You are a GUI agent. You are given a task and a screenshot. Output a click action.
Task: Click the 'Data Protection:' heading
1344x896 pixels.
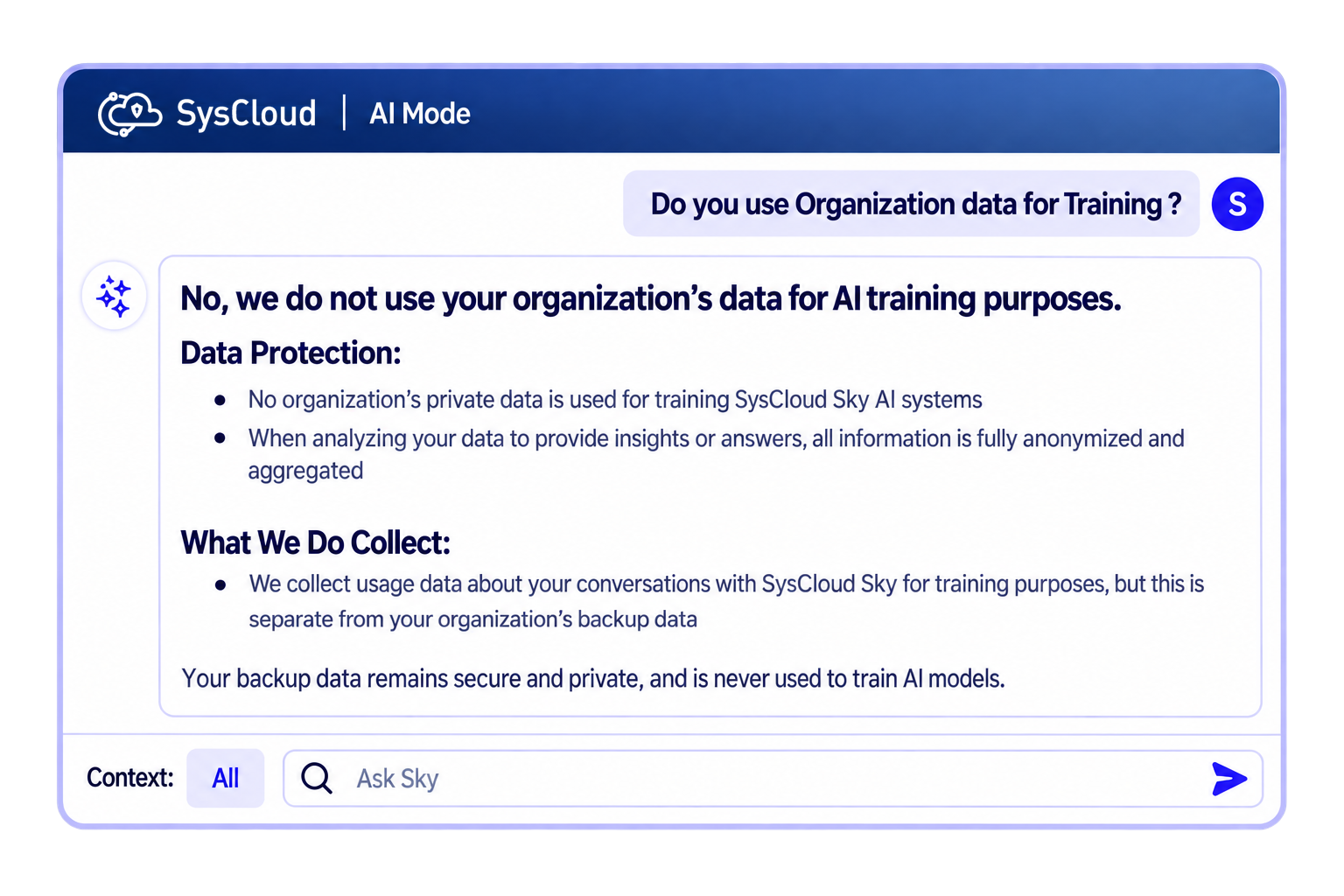coord(290,353)
